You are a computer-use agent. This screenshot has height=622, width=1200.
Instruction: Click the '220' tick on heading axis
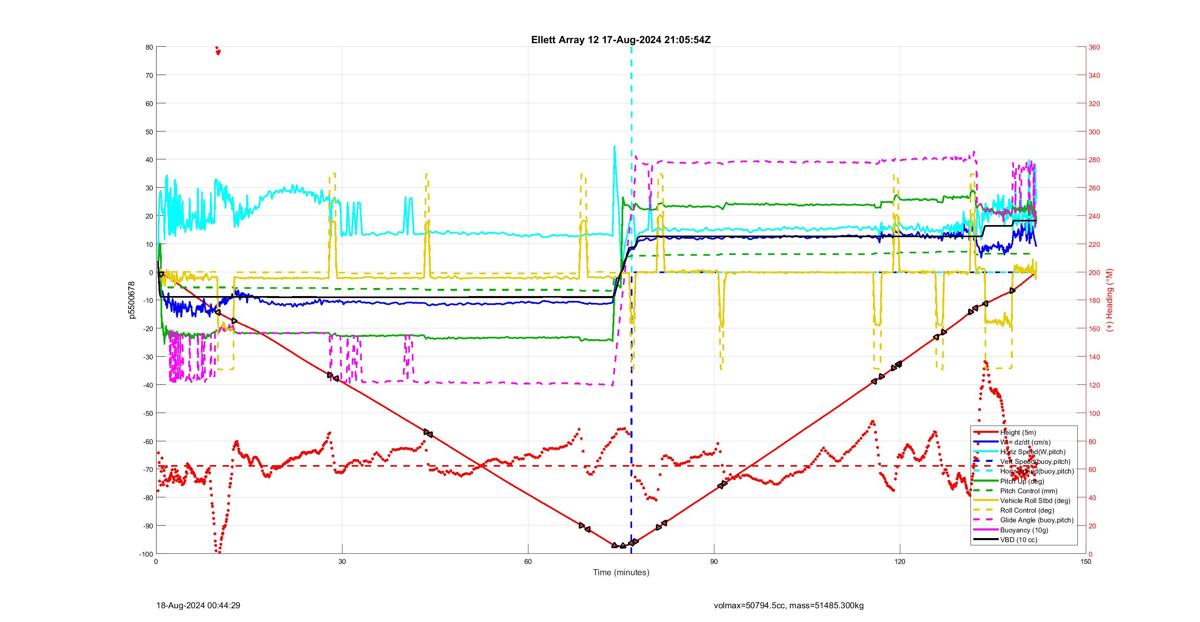[x=1096, y=244]
